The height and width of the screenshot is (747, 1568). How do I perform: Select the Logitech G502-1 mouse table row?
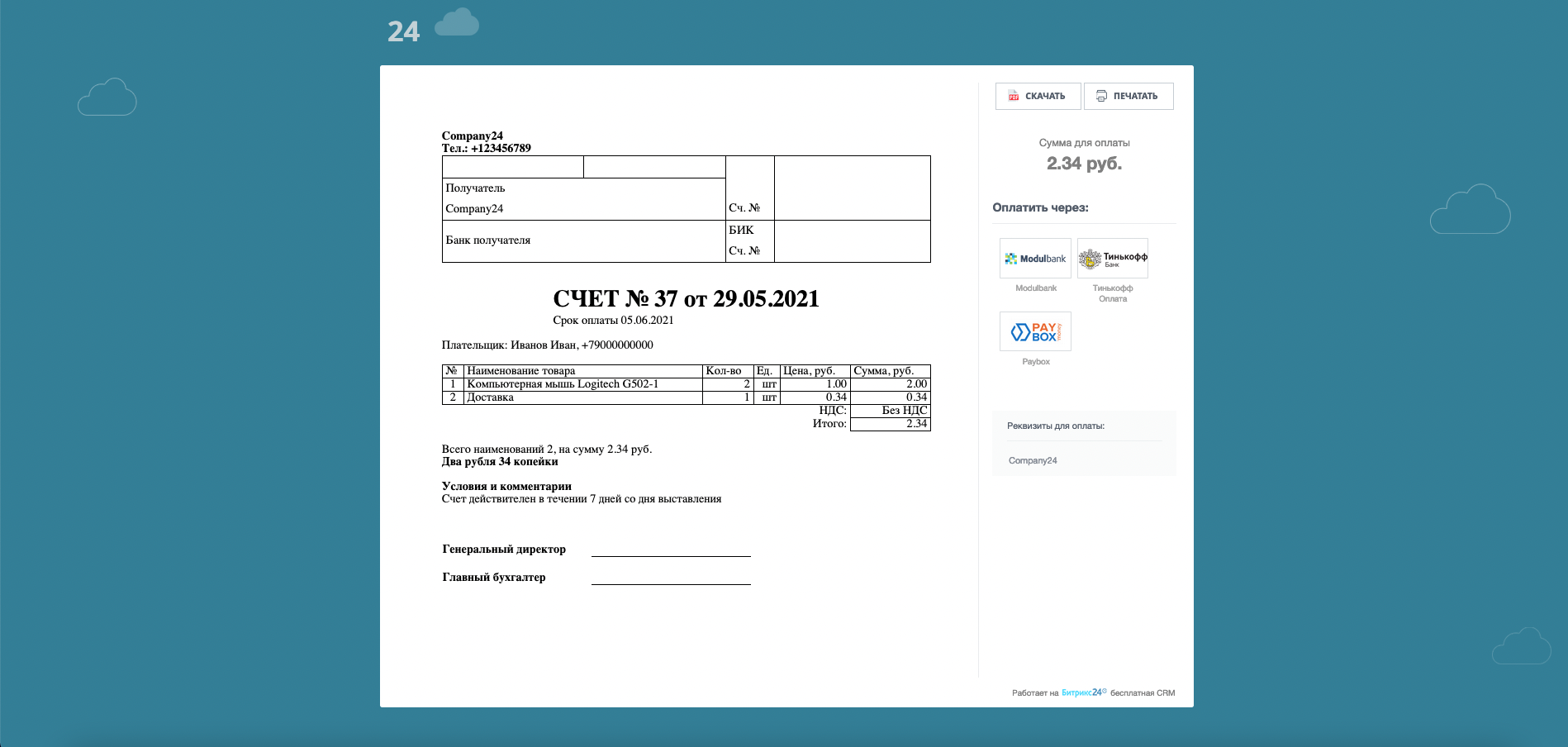tap(563, 384)
